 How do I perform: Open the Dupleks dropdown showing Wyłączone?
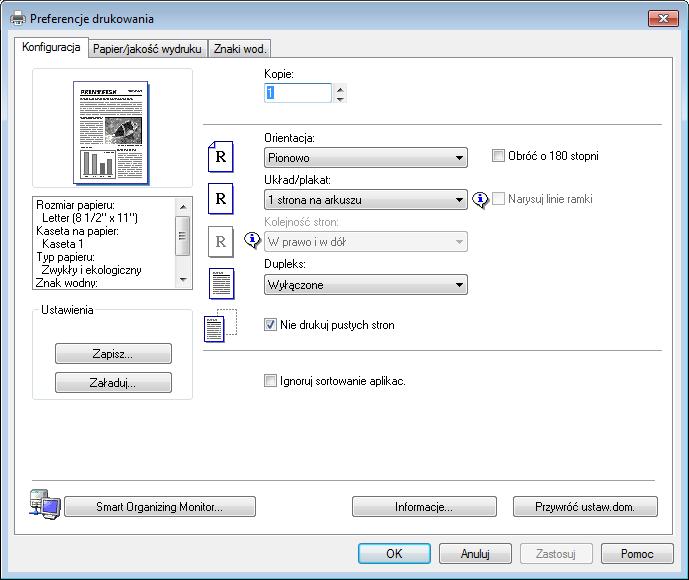click(x=366, y=285)
